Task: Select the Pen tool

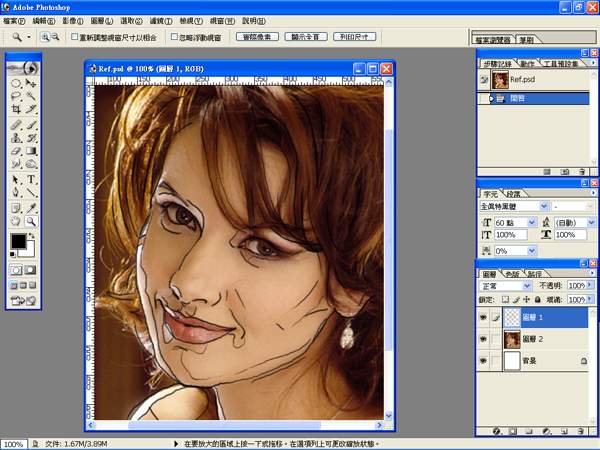Action: pyautogui.click(x=16, y=192)
